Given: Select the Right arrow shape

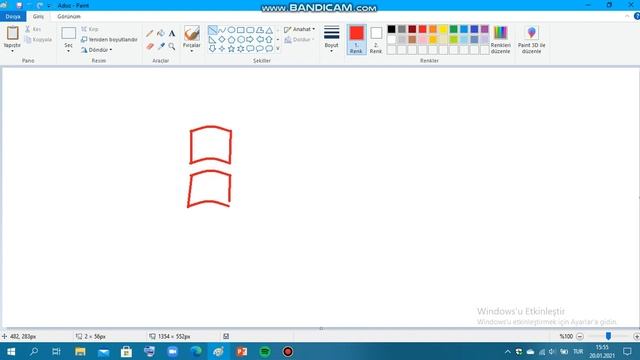Looking at the screenshot, I should (250, 40).
